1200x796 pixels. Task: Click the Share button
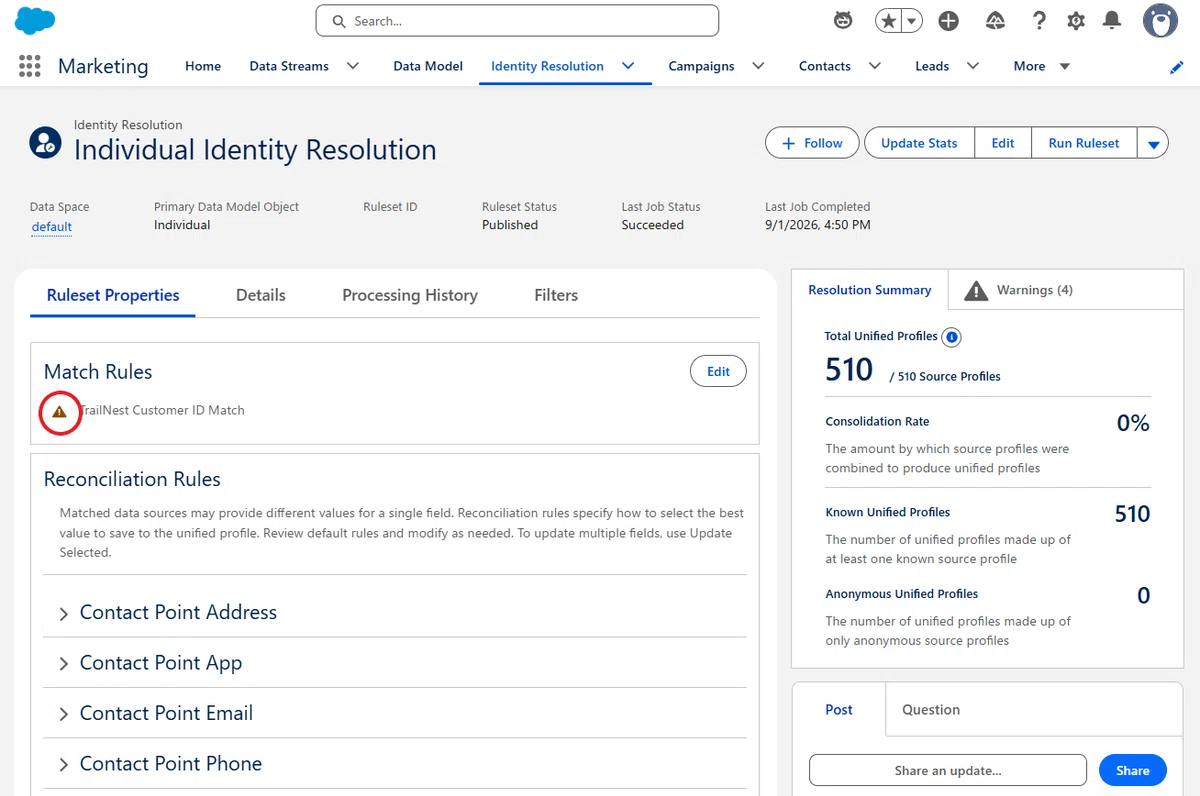1133,770
